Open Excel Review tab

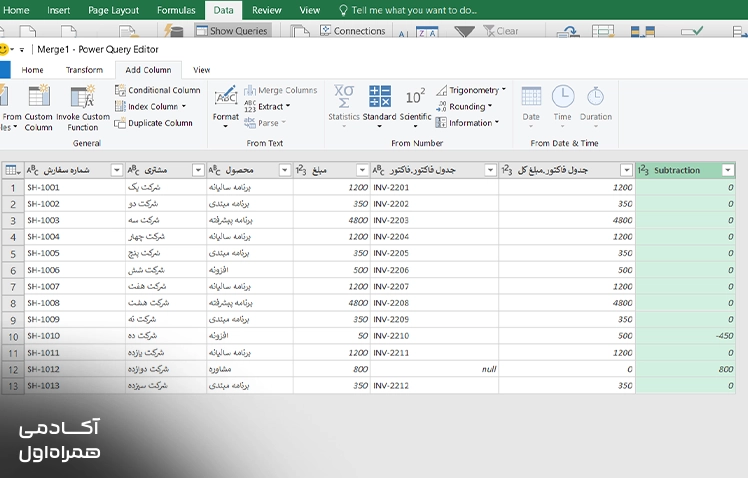click(267, 10)
